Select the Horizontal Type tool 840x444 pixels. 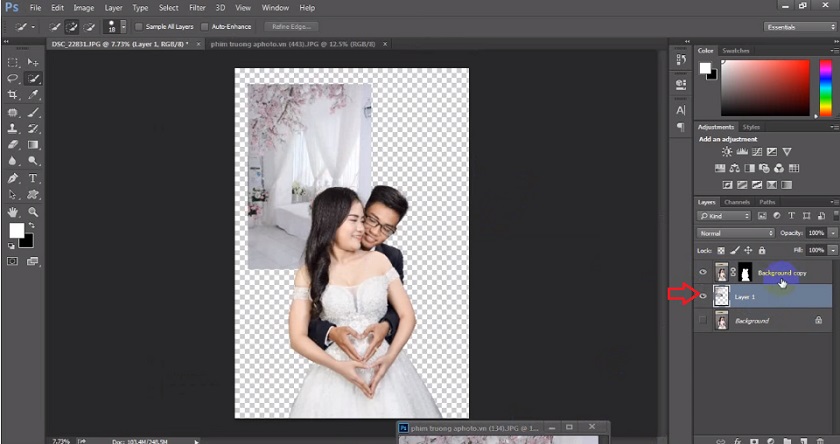33,178
